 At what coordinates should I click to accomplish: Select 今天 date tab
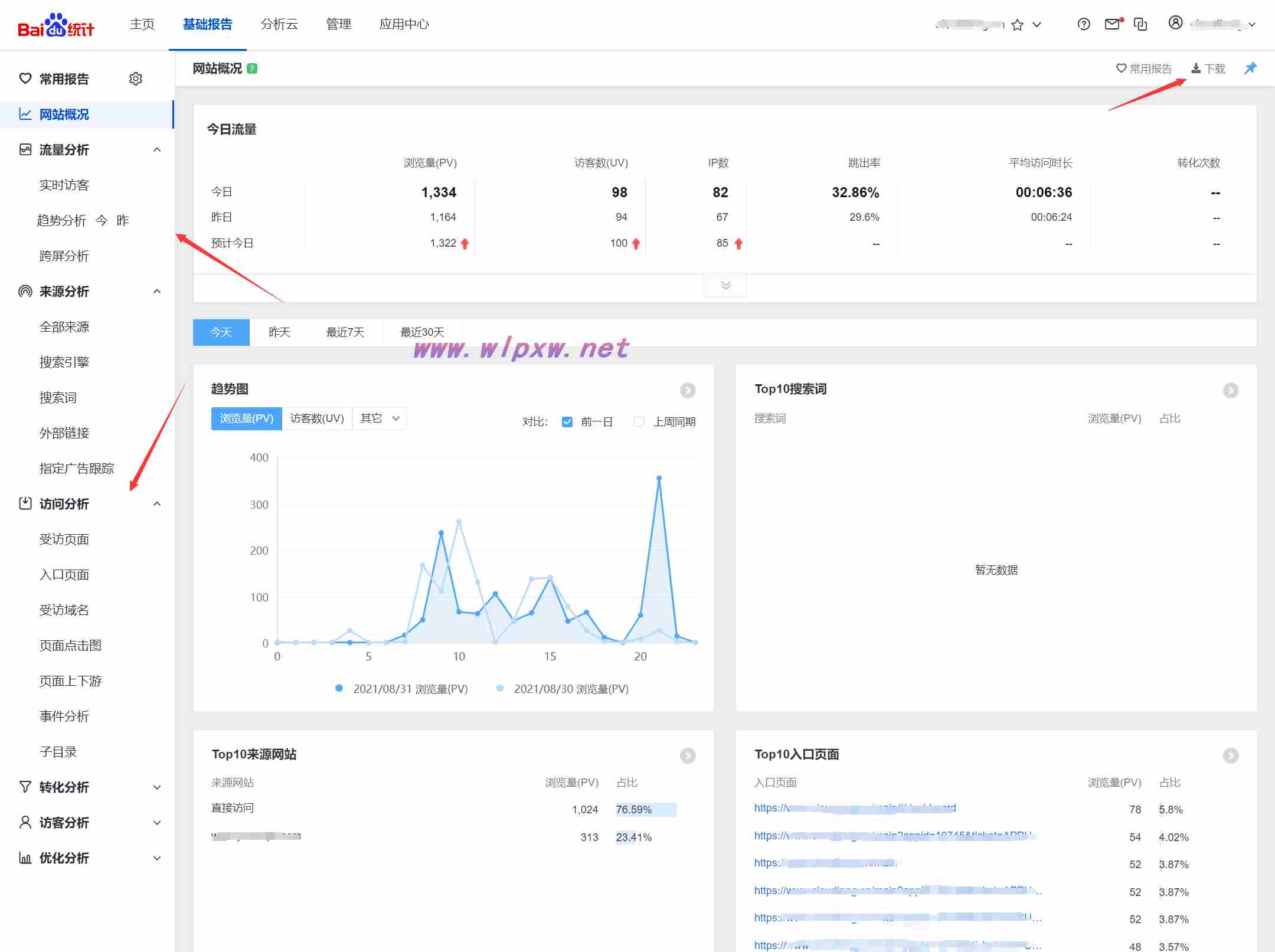pos(221,332)
